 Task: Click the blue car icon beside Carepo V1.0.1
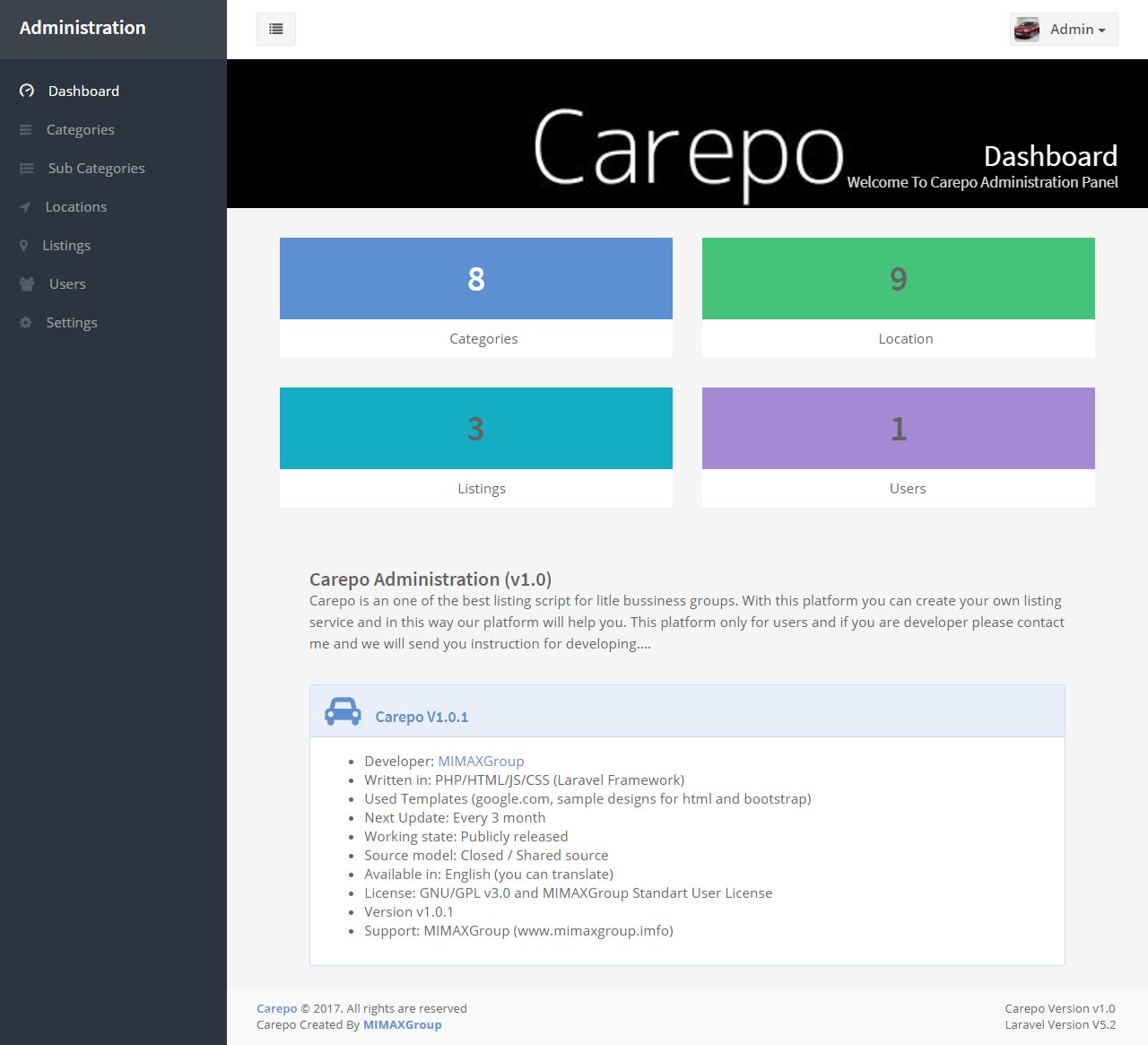(343, 711)
